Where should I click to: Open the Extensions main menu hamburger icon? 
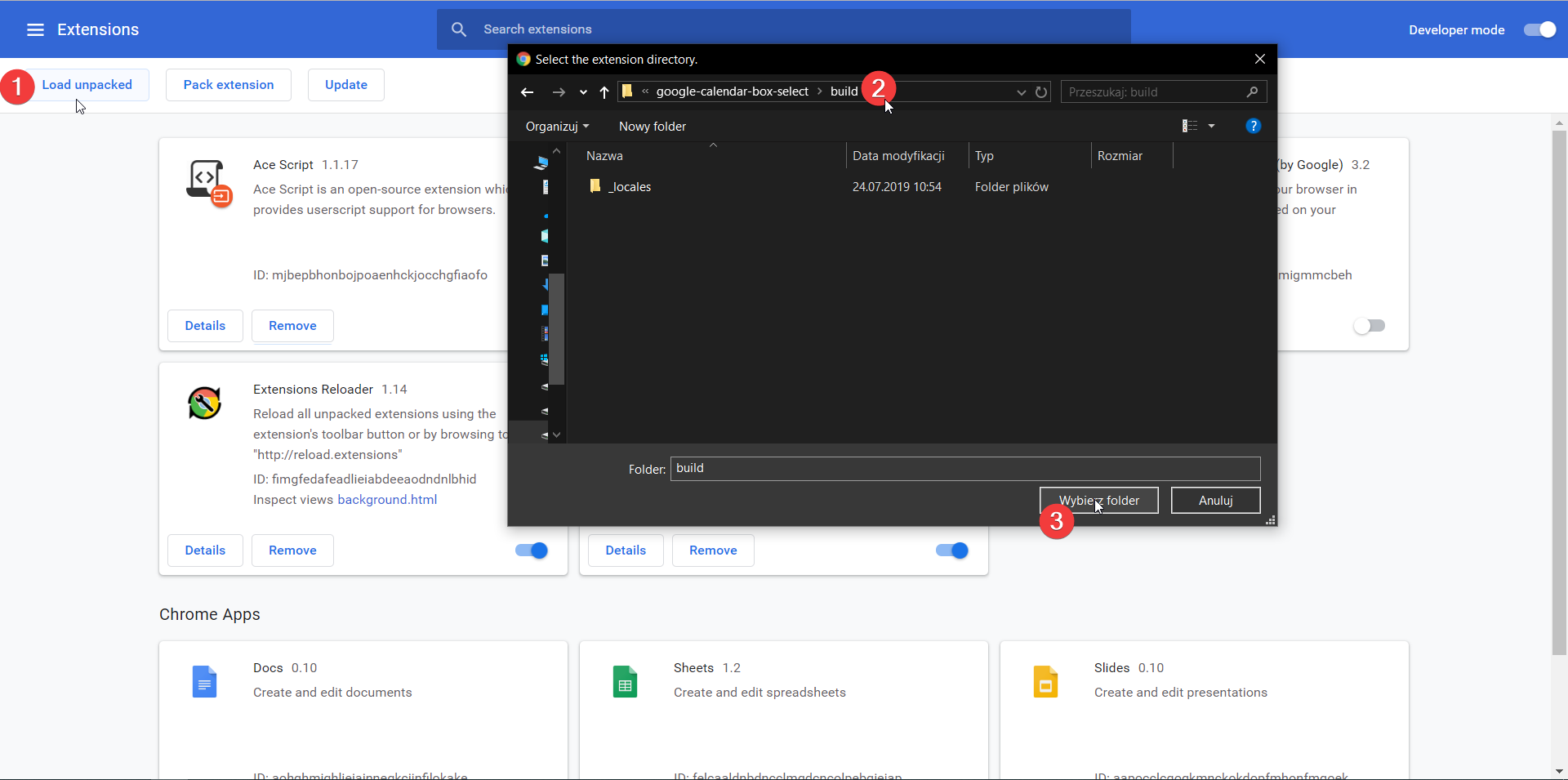point(35,30)
